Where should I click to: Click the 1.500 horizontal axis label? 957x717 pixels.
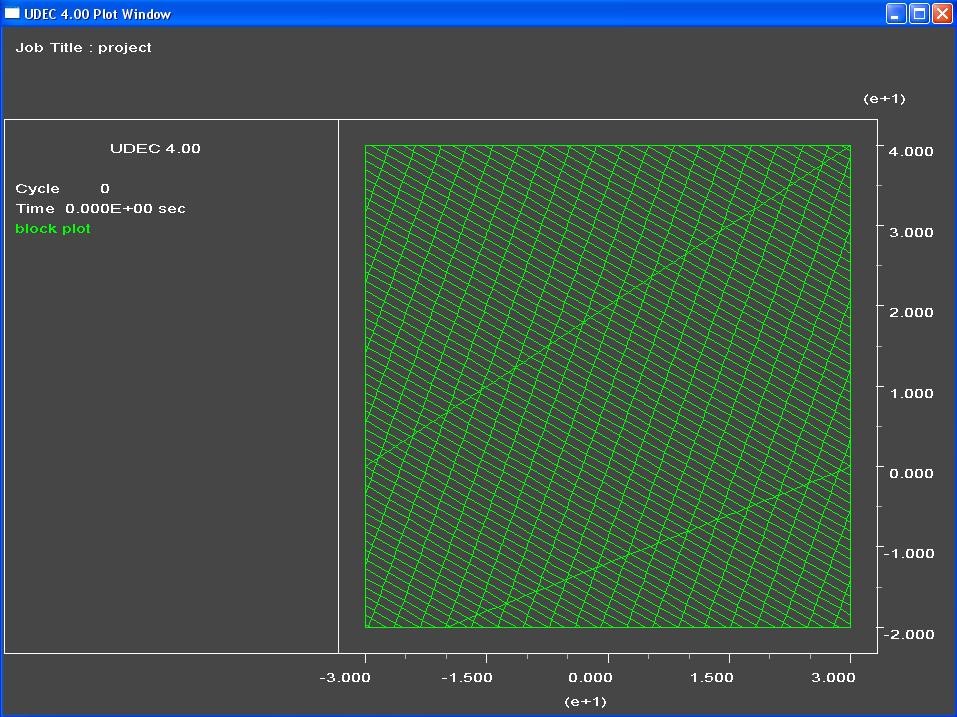click(x=712, y=678)
